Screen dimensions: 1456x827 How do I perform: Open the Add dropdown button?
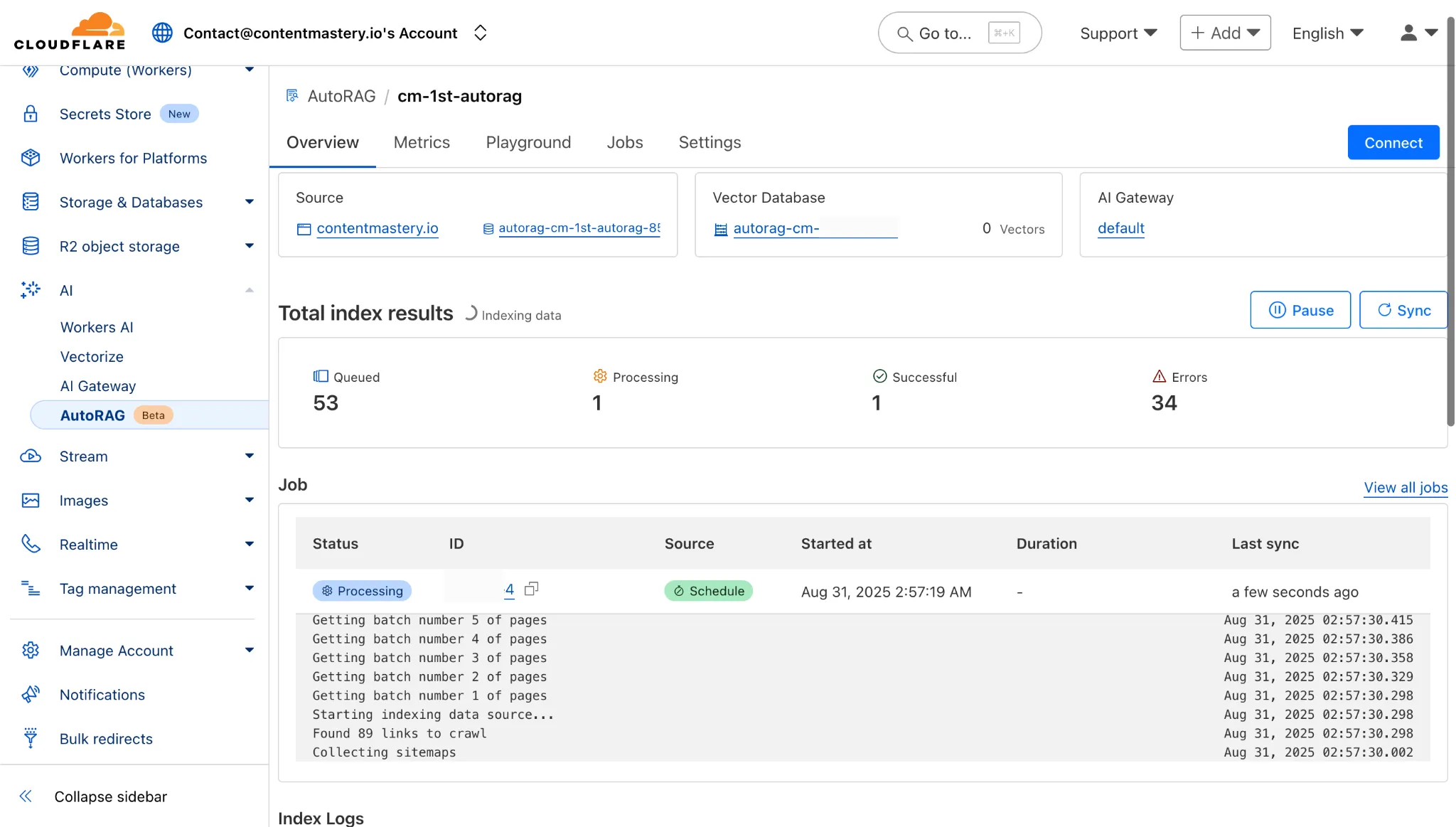tap(1225, 33)
